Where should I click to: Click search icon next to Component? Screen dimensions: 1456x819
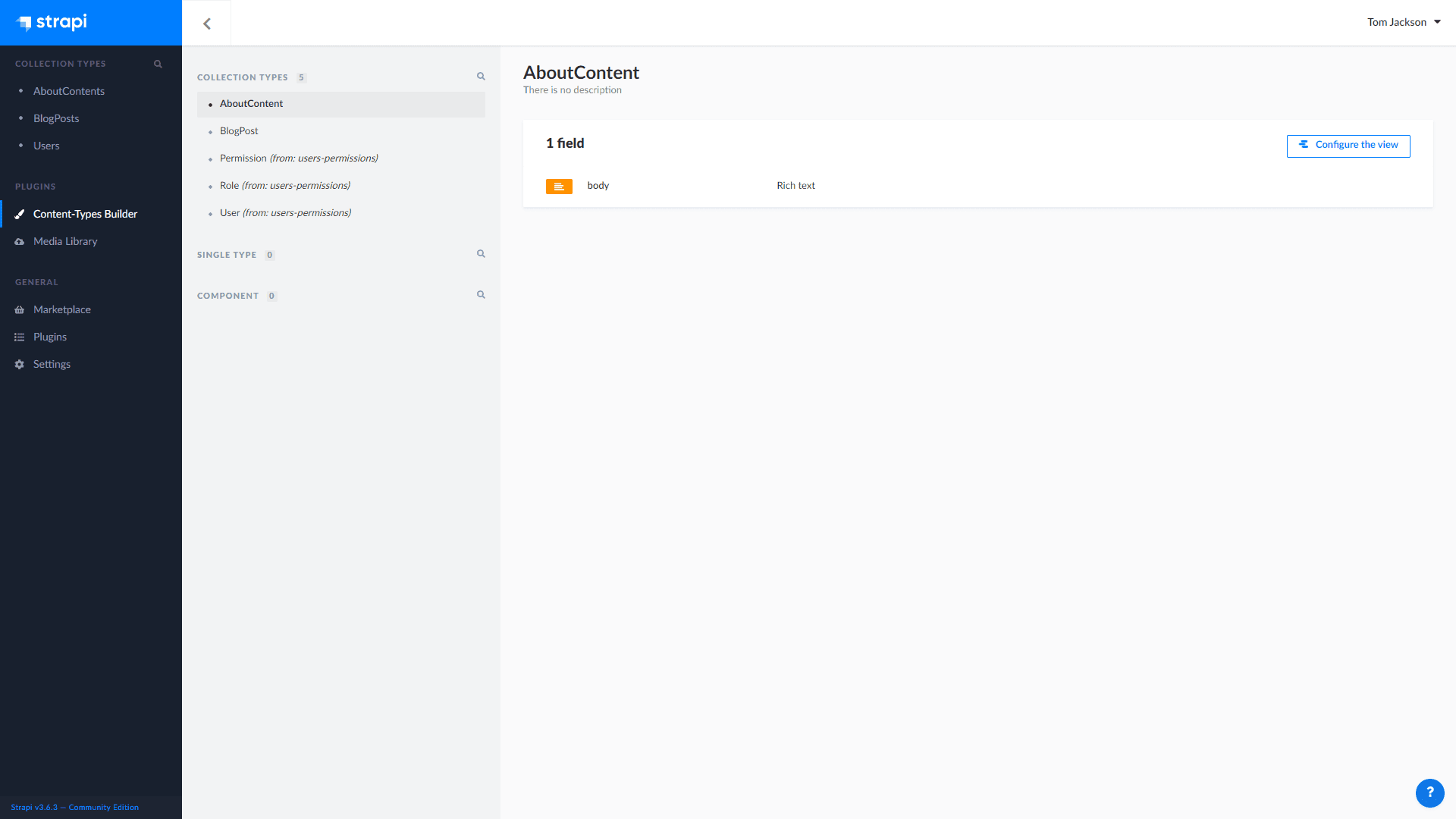[x=481, y=295]
